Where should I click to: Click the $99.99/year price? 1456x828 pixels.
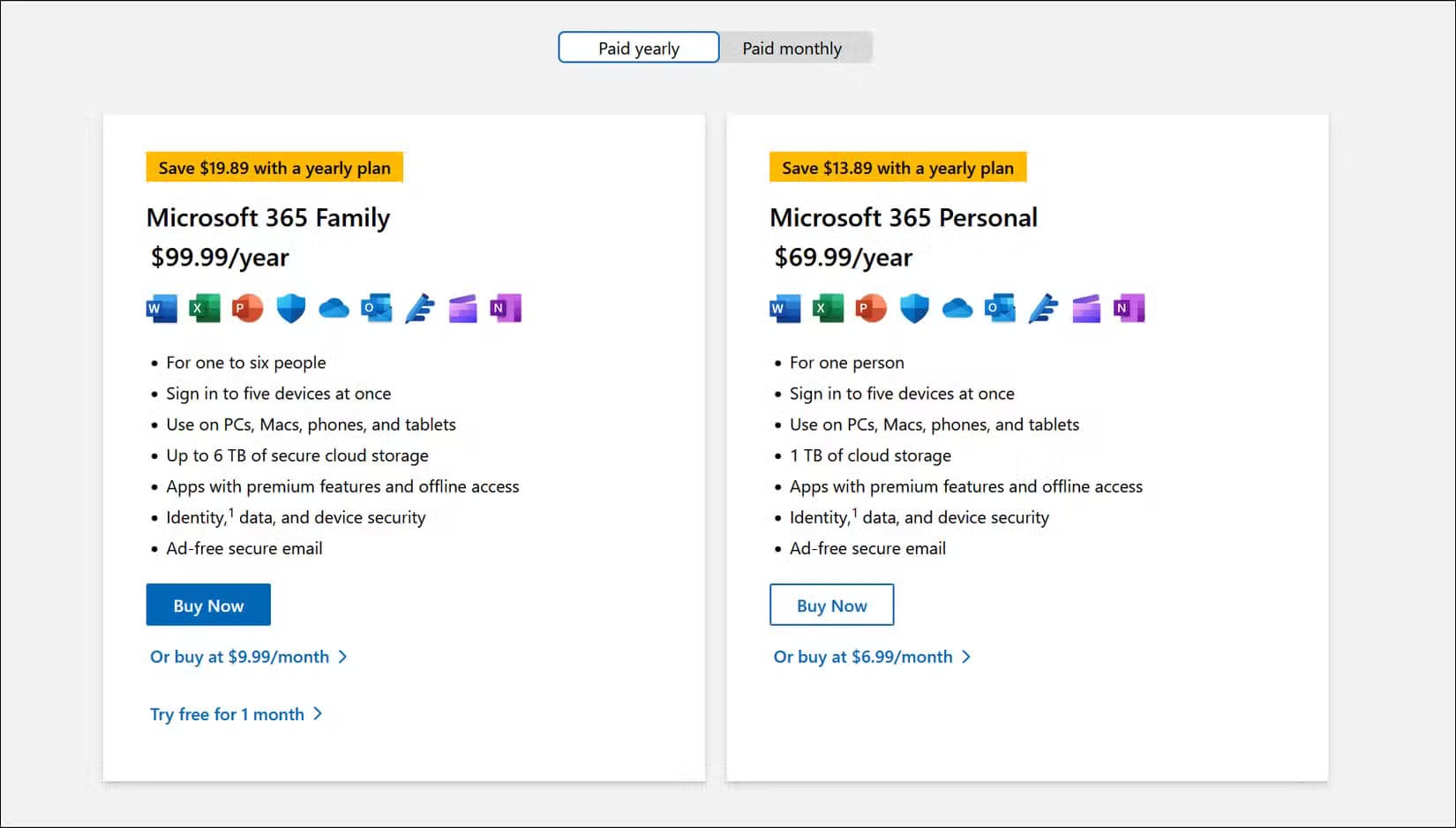click(x=220, y=258)
